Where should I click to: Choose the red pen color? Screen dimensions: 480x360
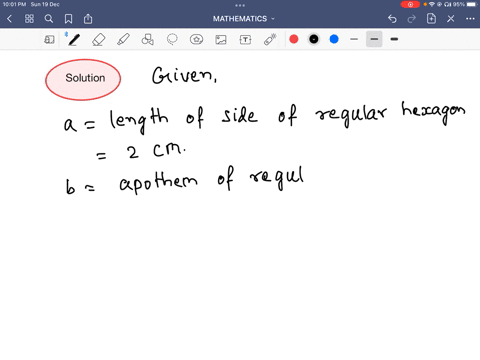pyautogui.click(x=294, y=39)
